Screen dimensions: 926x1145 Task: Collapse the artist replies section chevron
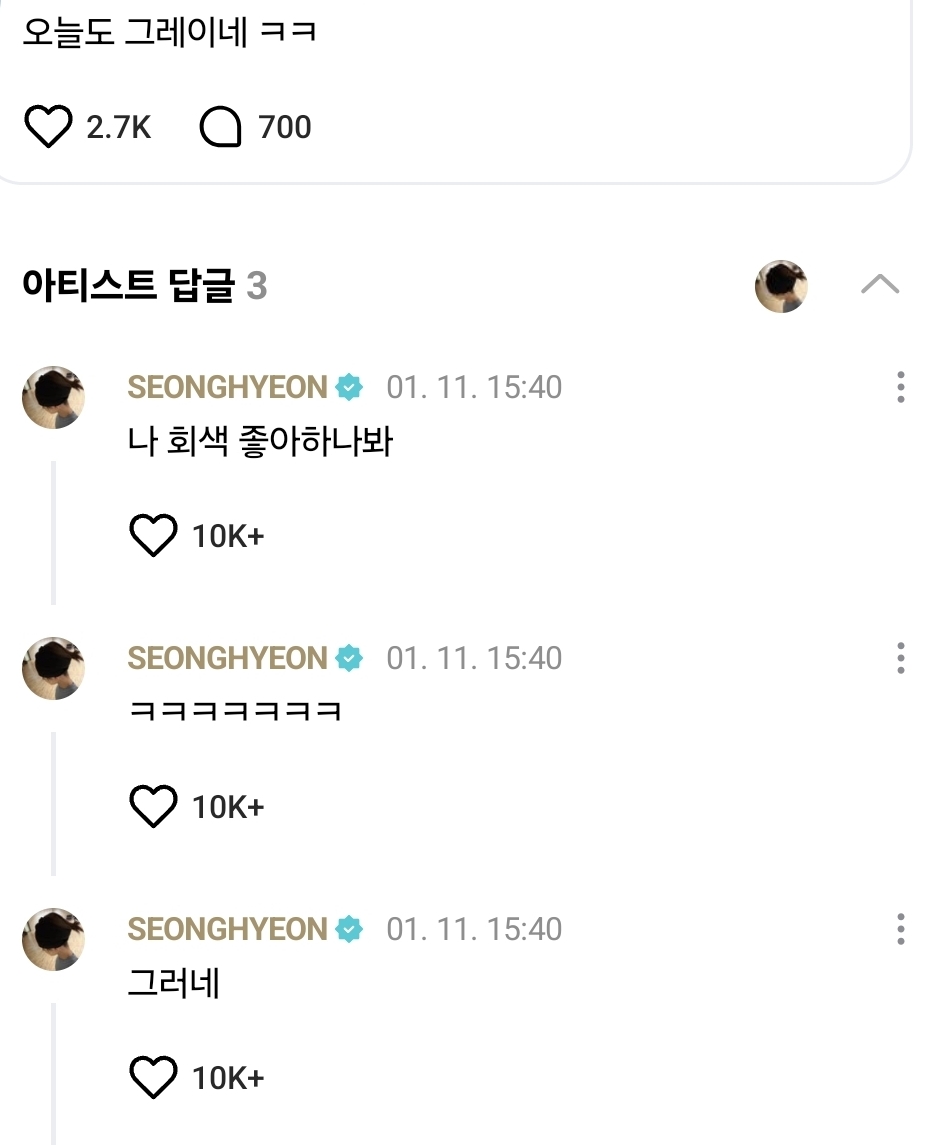(880, 286)
